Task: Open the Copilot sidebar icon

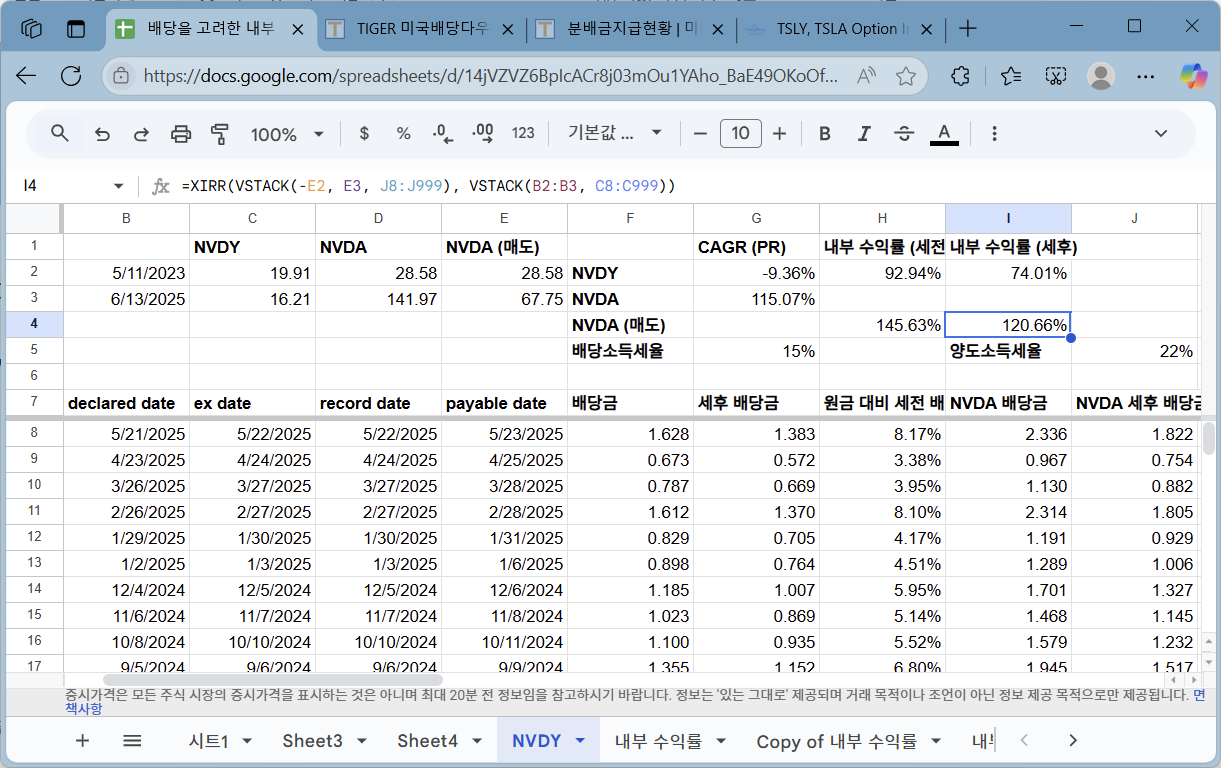Action: 1193,75
